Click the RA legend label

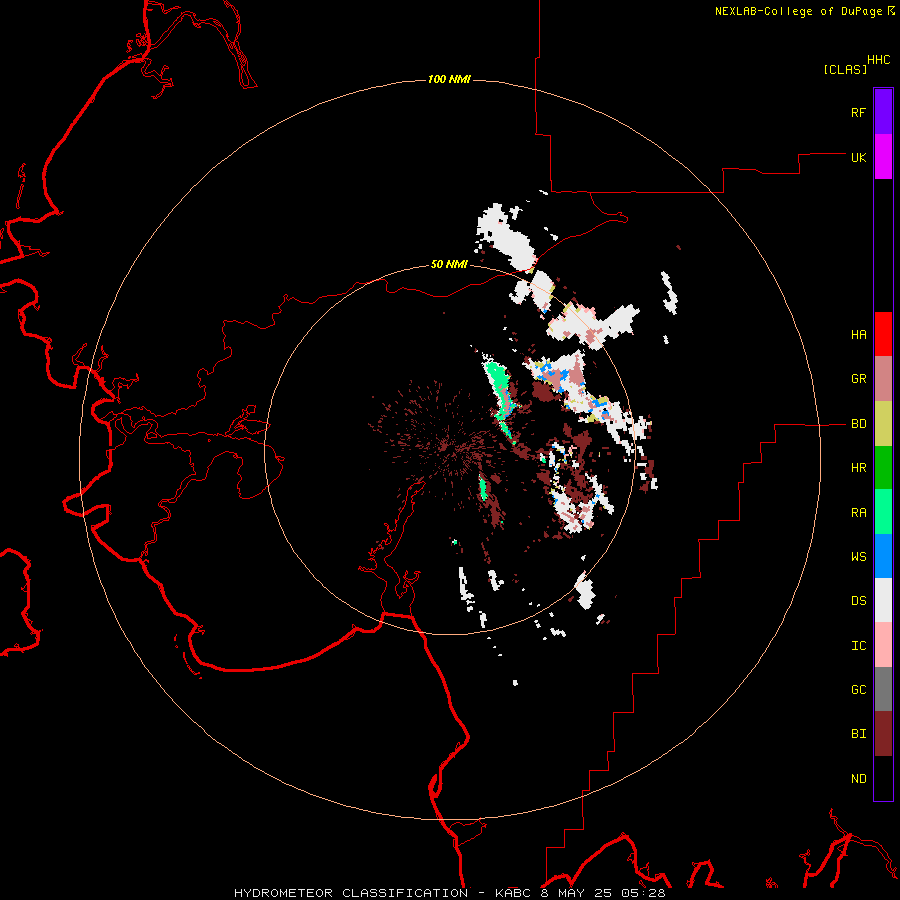tap(858, 513)
